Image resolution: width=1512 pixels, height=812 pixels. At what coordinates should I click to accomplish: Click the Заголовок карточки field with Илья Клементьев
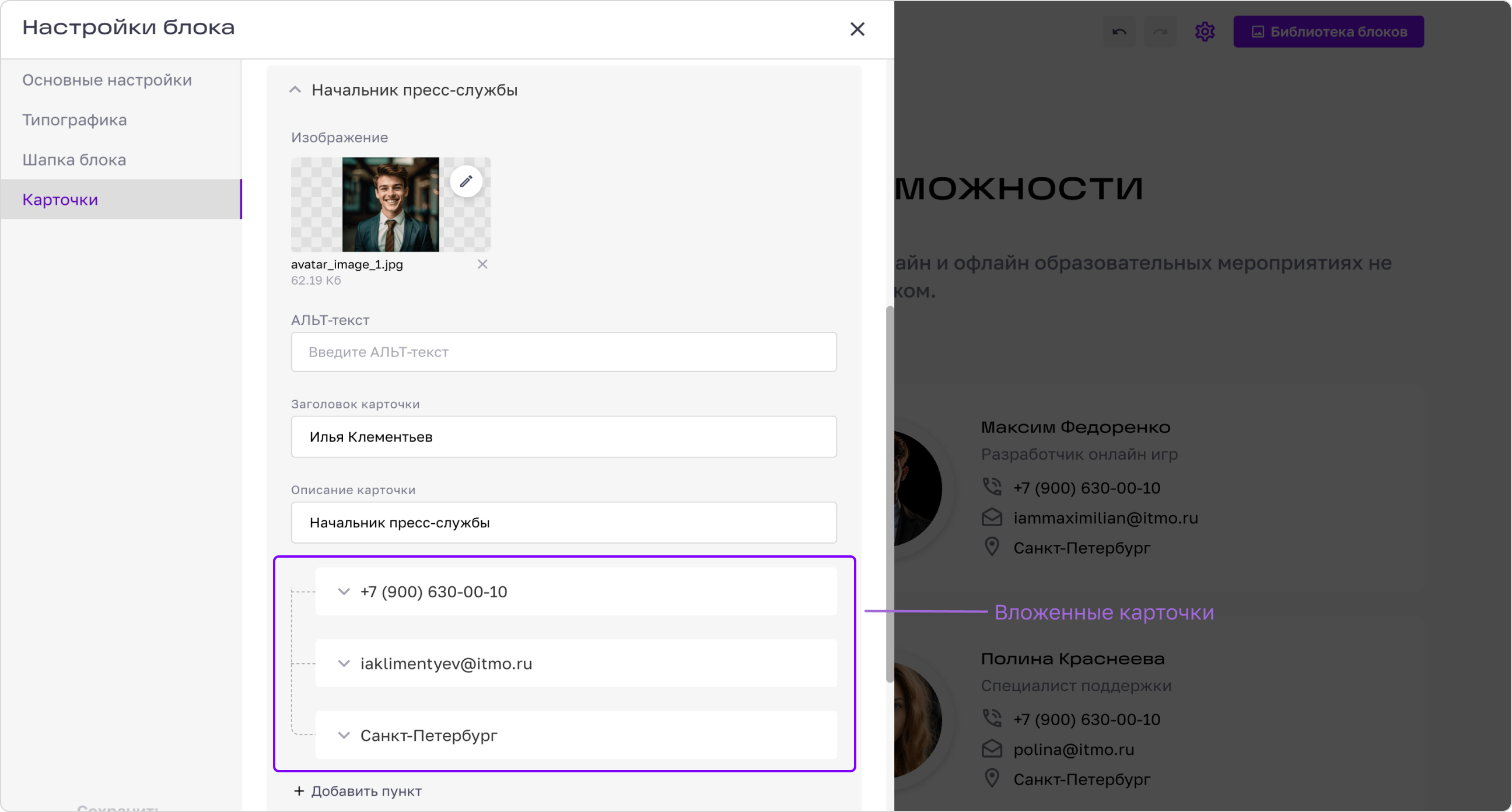(x=563, y=437)
